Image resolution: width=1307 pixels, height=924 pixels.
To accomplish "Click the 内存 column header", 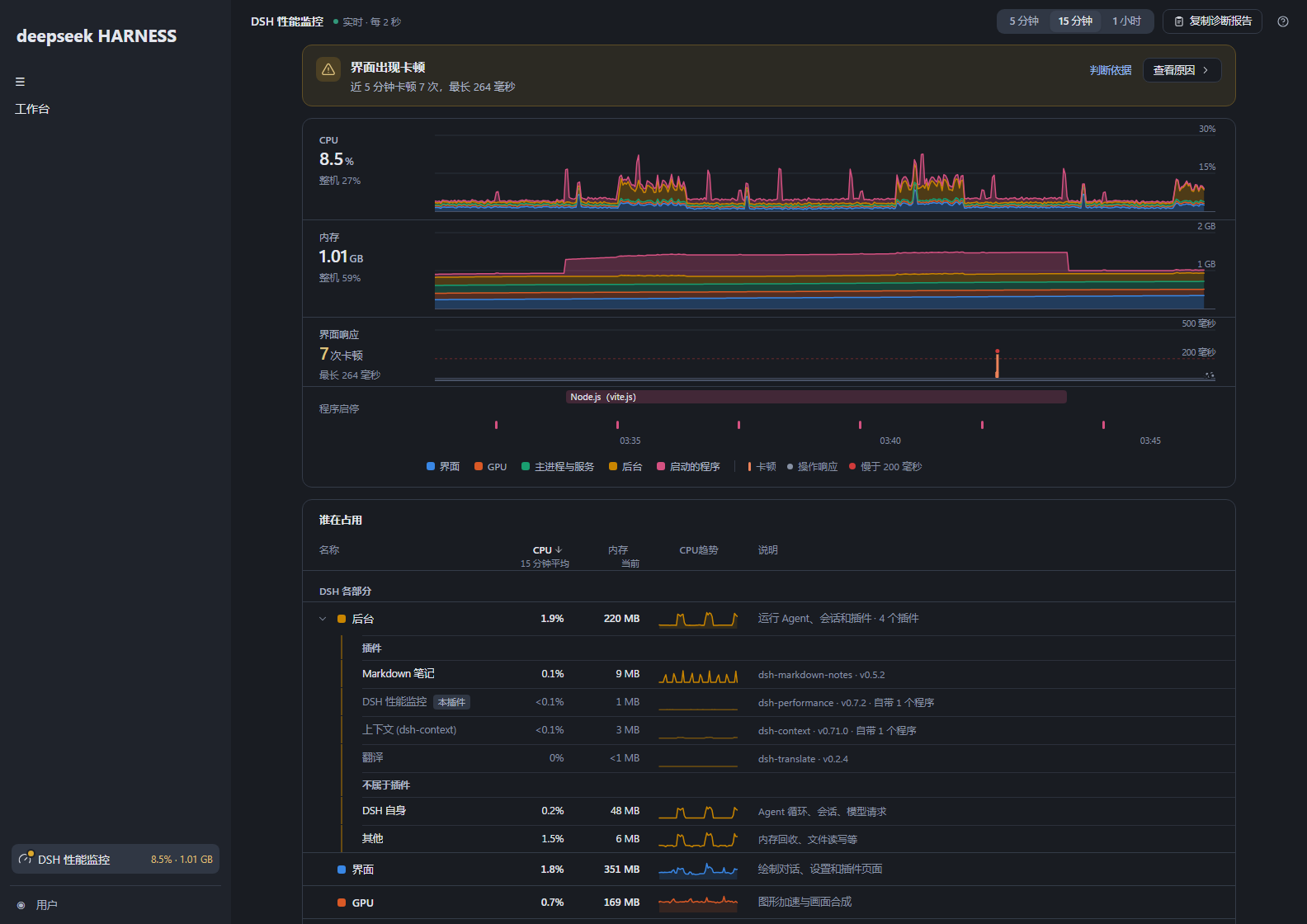I will (618, 550).
